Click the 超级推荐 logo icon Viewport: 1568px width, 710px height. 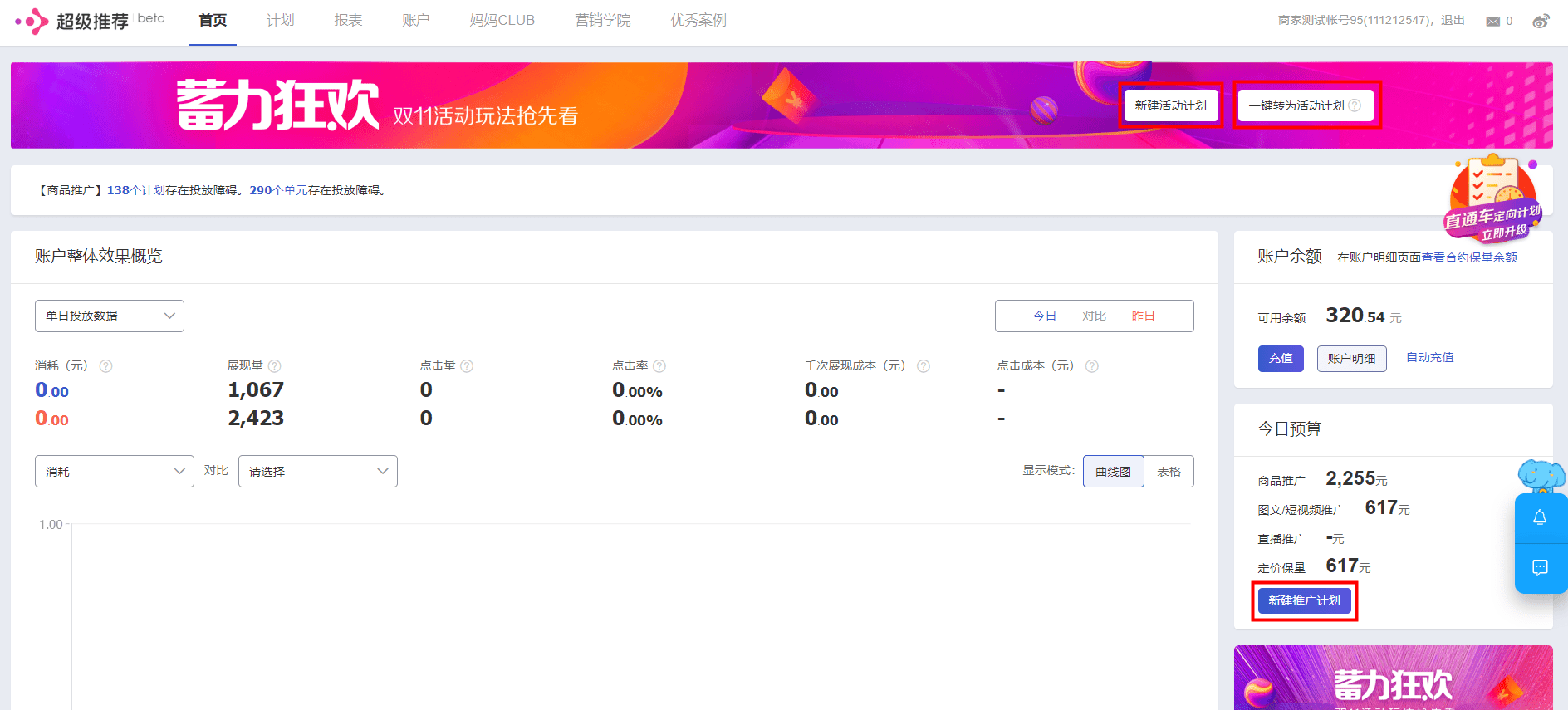32,21
